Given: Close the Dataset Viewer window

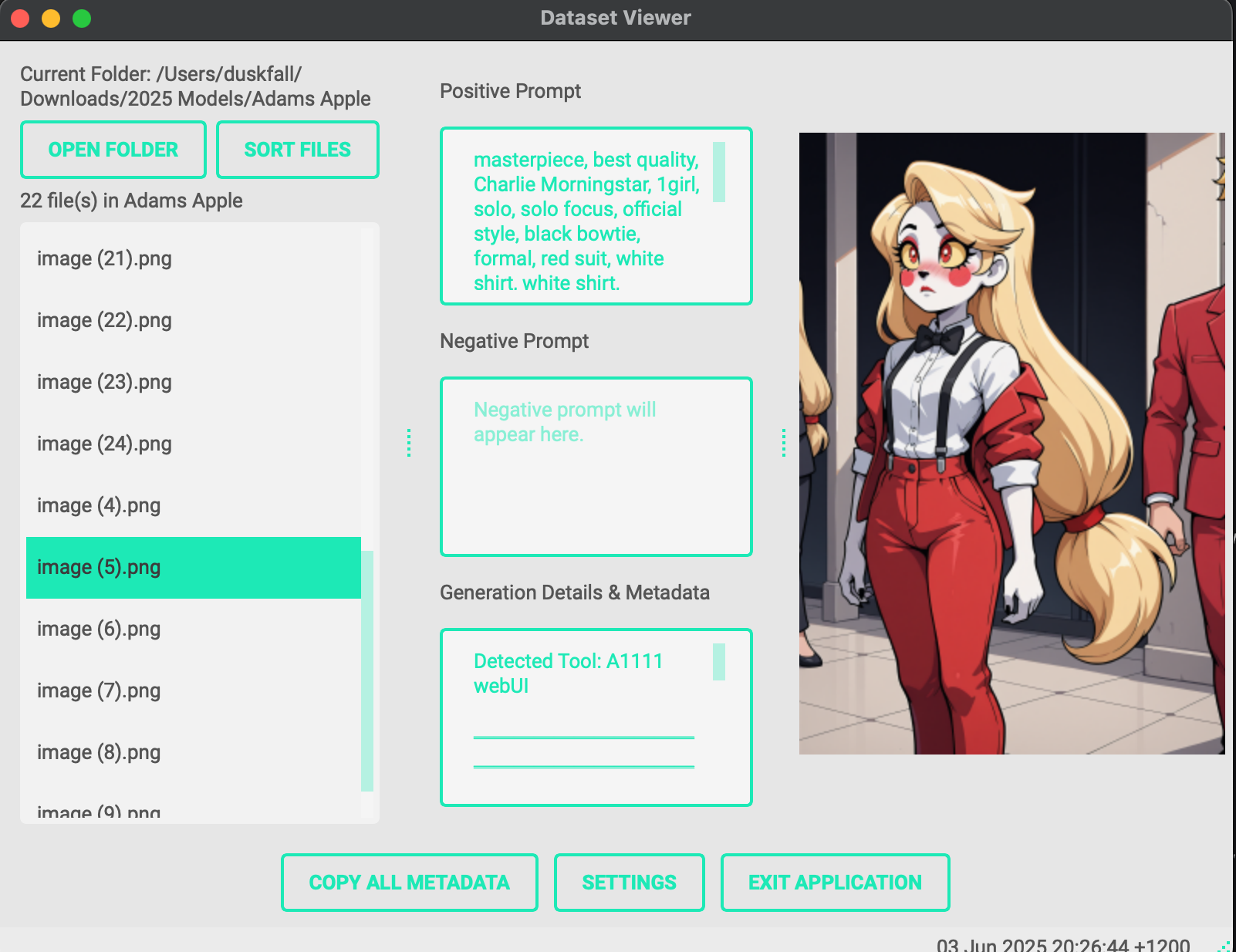Looking at the screenshot, I should pyautogui.click(x=20, y=18).
